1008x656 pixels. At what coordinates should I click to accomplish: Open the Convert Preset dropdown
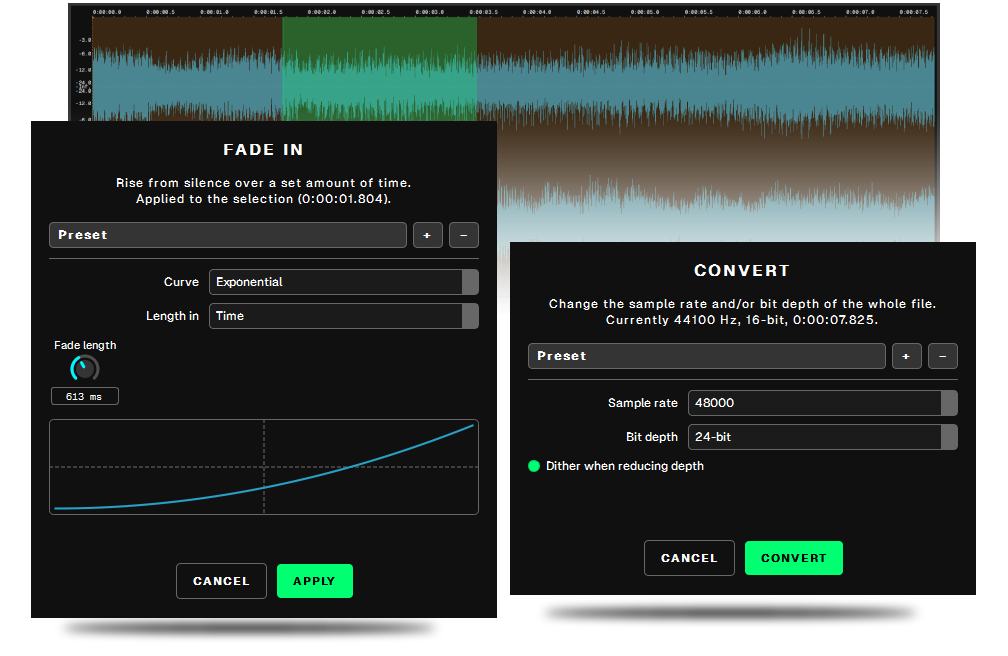tap(706, 356)
